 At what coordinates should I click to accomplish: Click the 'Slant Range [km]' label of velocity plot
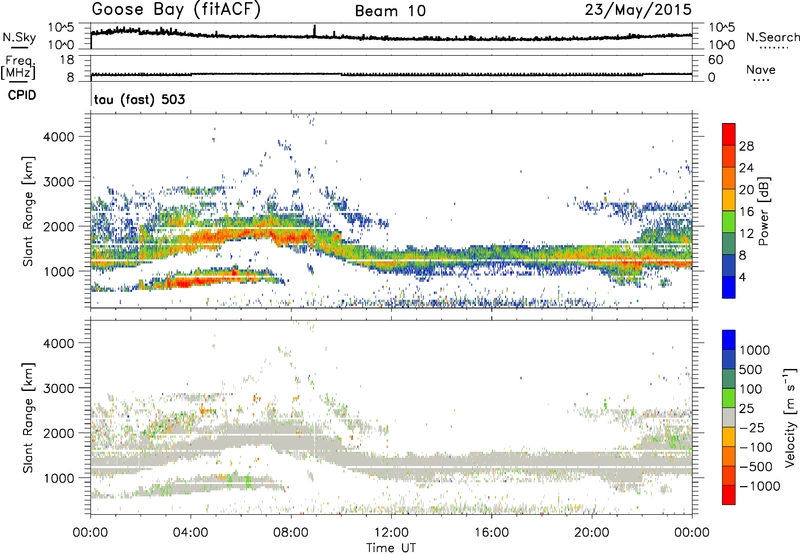[x=28, y=418]
